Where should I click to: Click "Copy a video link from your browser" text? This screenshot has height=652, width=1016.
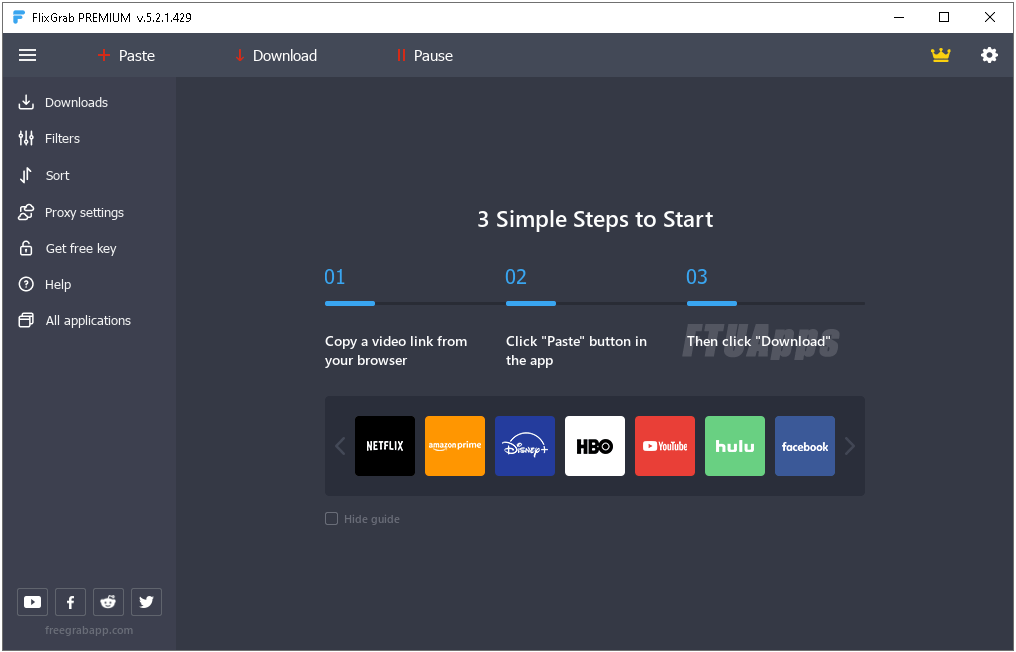[396, 351]
